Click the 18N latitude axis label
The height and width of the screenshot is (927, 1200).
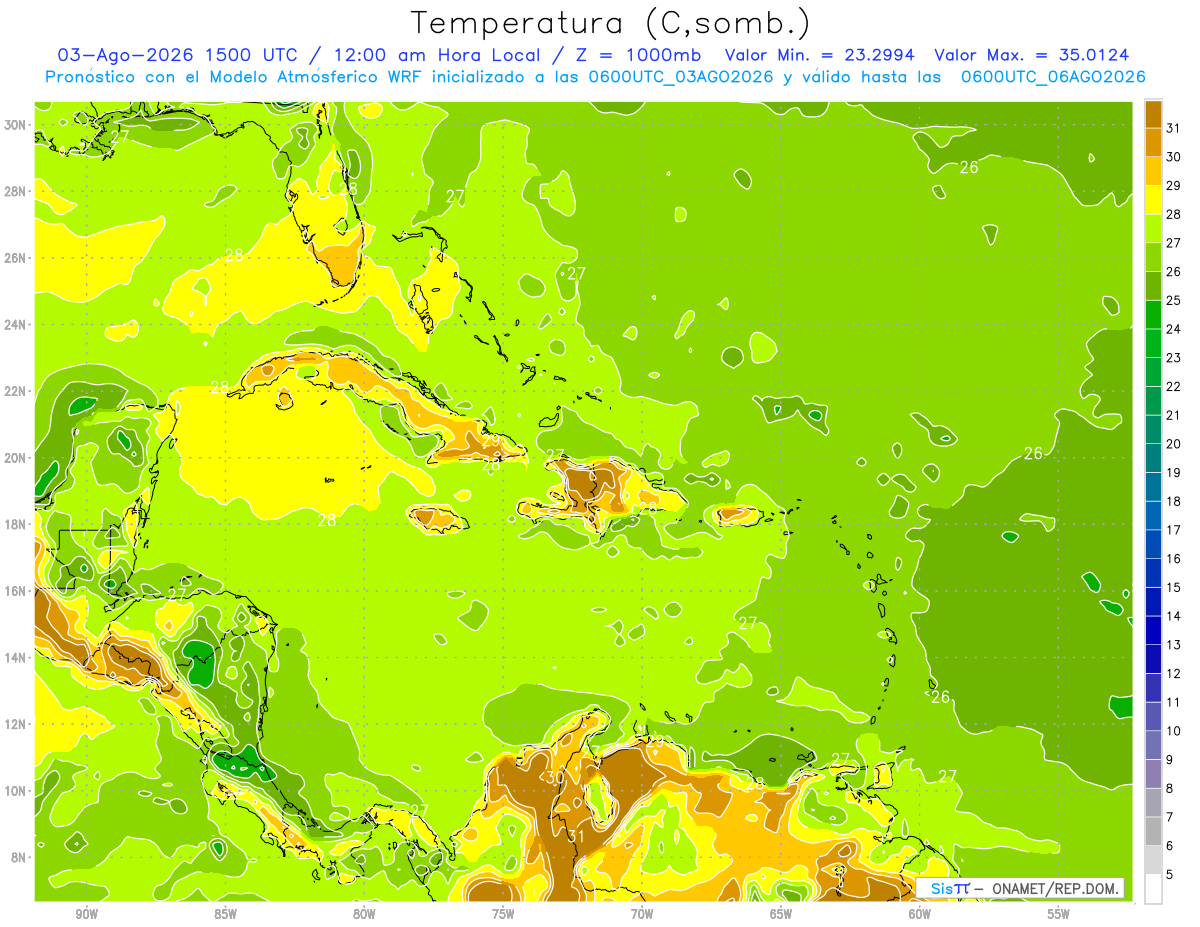click(x=15, y=524)
